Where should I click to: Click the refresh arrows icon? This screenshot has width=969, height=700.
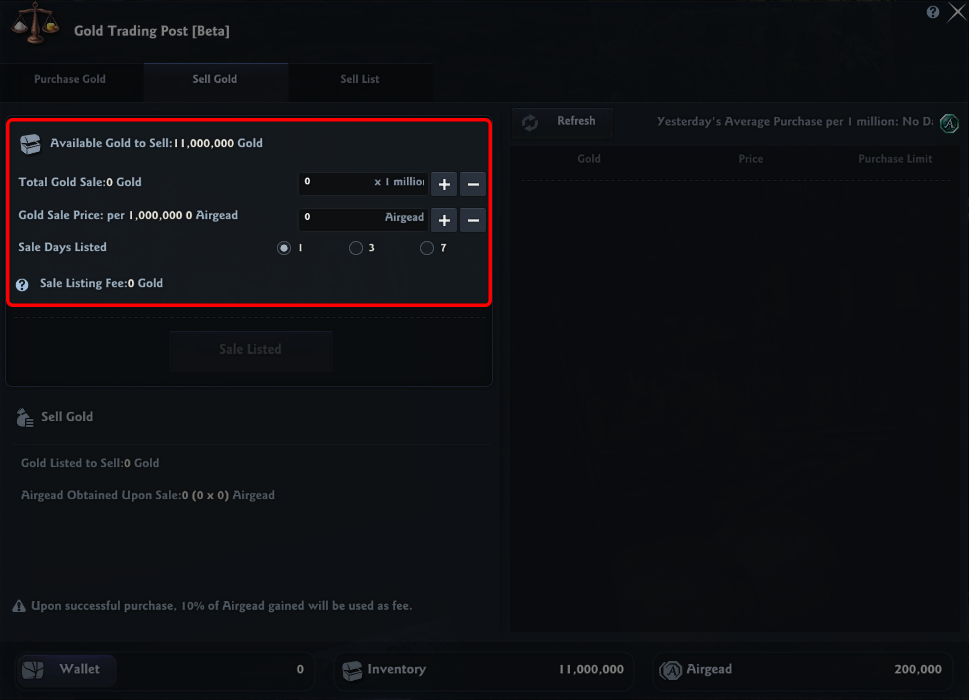coord(530,122)
